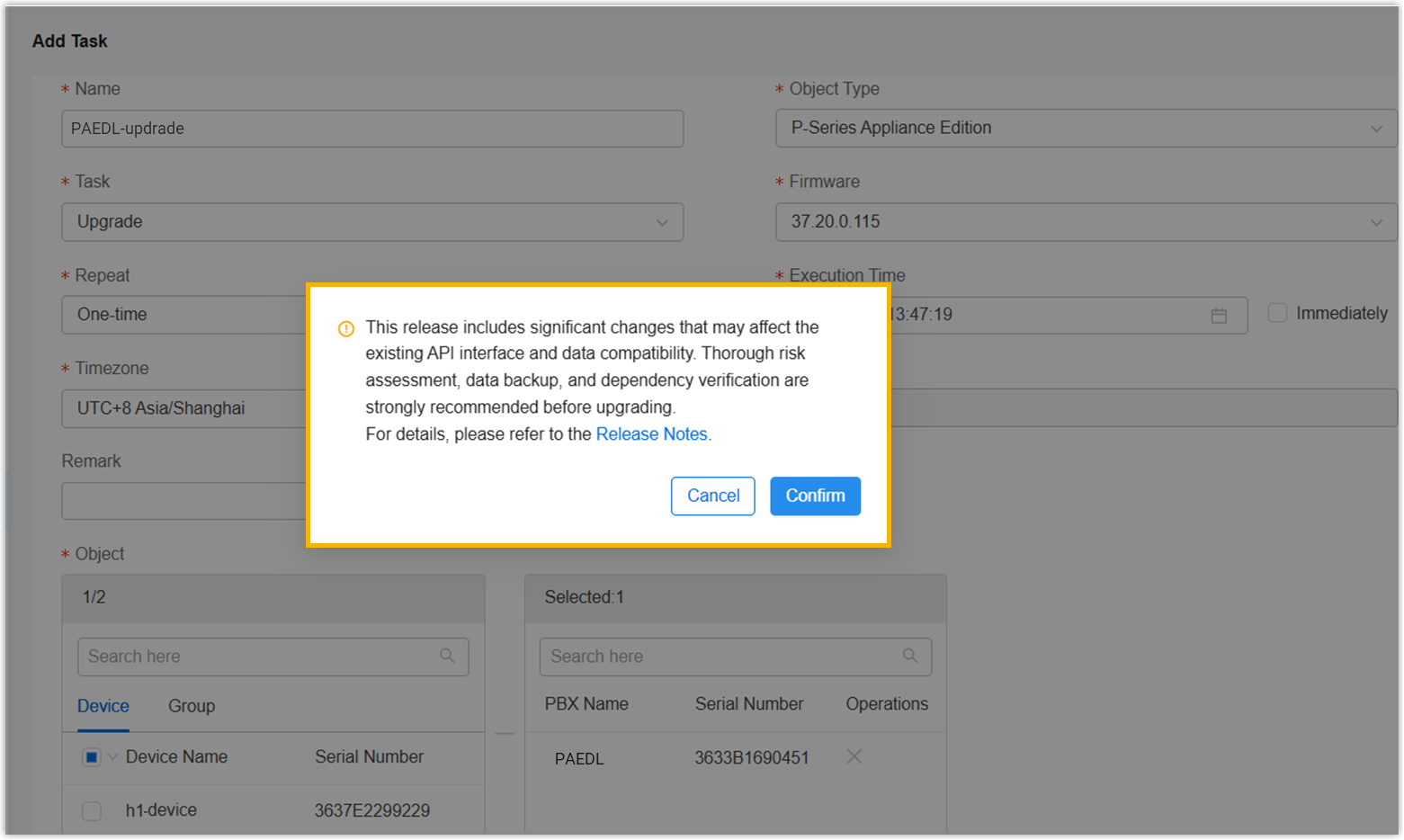Screen dimensions: 1404x840
Task: Expand the chevron next to Device Name
Action: point(113,757)
